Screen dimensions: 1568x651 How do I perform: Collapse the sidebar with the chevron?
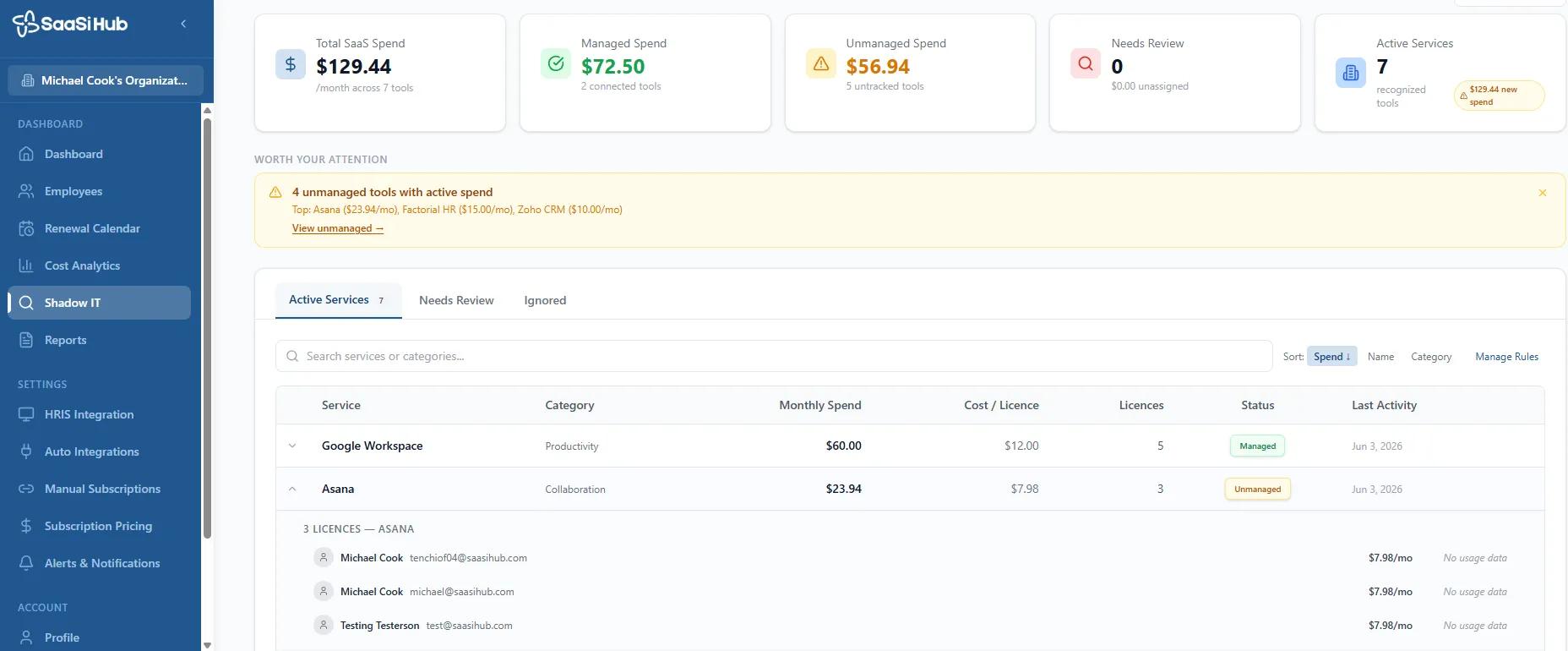click(x=183, y=24)
